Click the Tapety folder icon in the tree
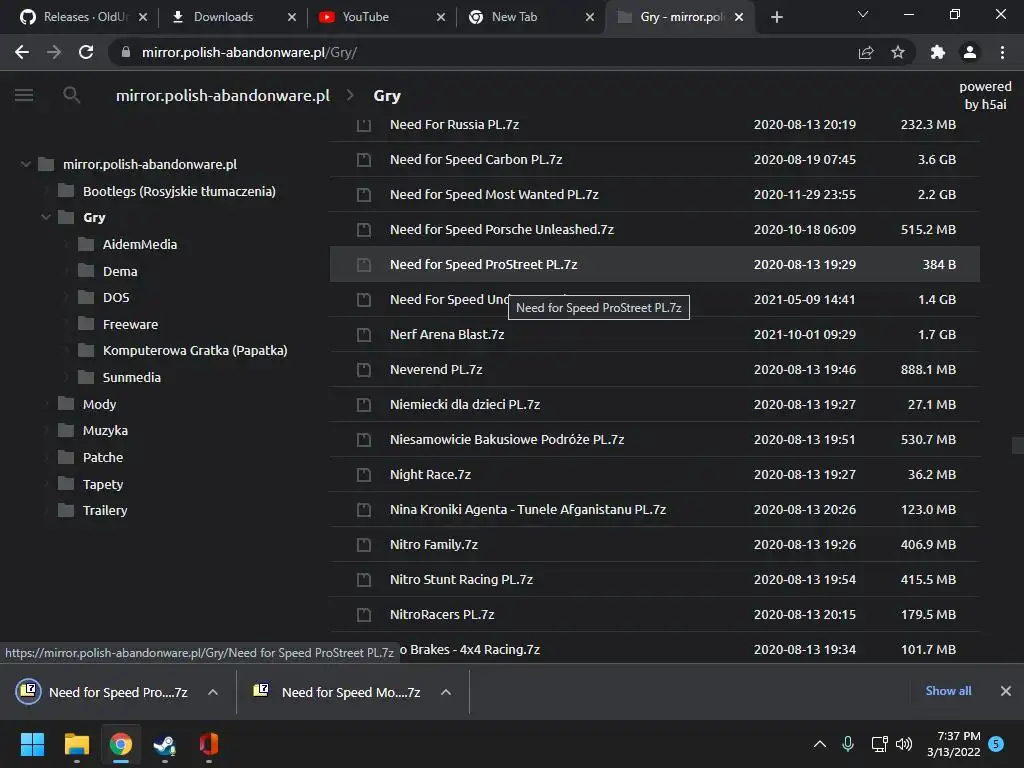 click(x=66, y=484)
